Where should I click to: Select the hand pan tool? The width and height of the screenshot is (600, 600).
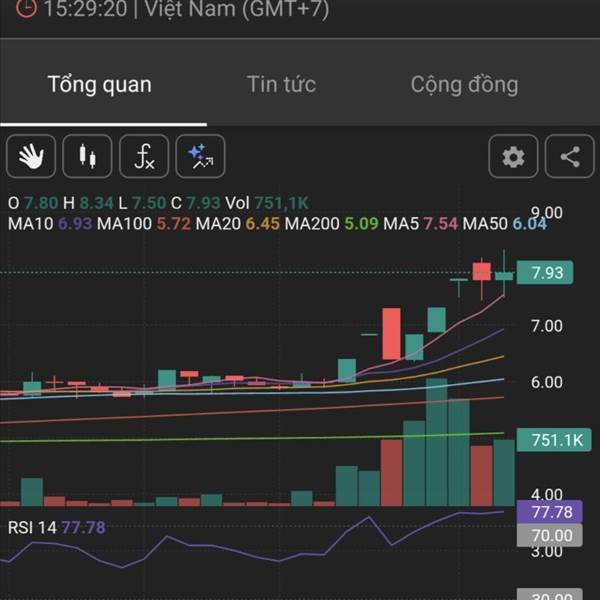pyautogui.click(x=31, y=156)
